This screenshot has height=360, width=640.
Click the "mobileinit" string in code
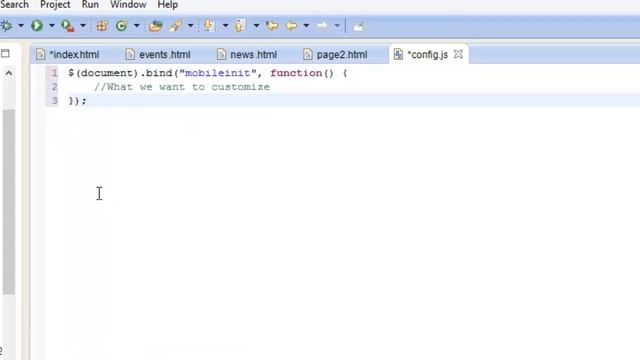pos(218,73)
